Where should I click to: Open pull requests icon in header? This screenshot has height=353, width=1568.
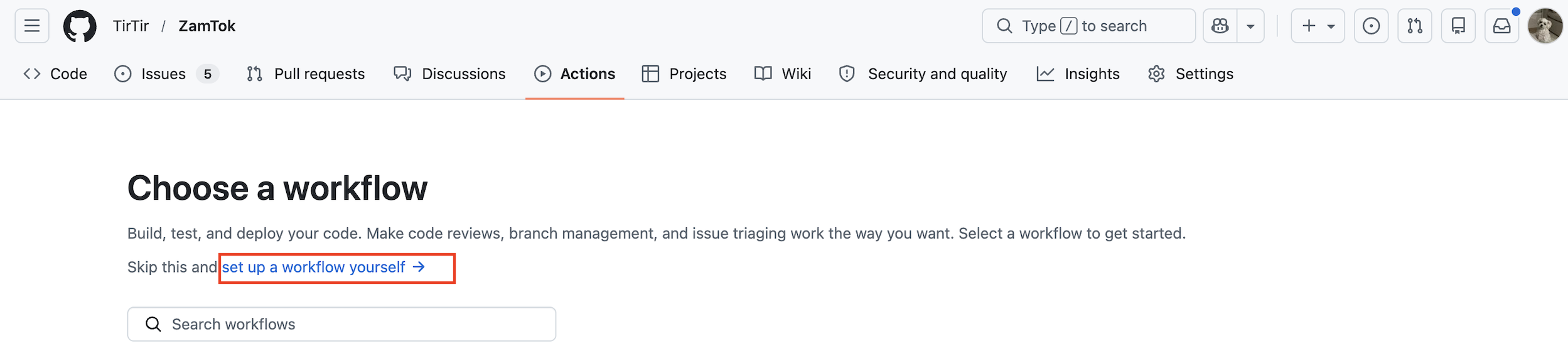pyautogui.click(x=1415, y=26)
